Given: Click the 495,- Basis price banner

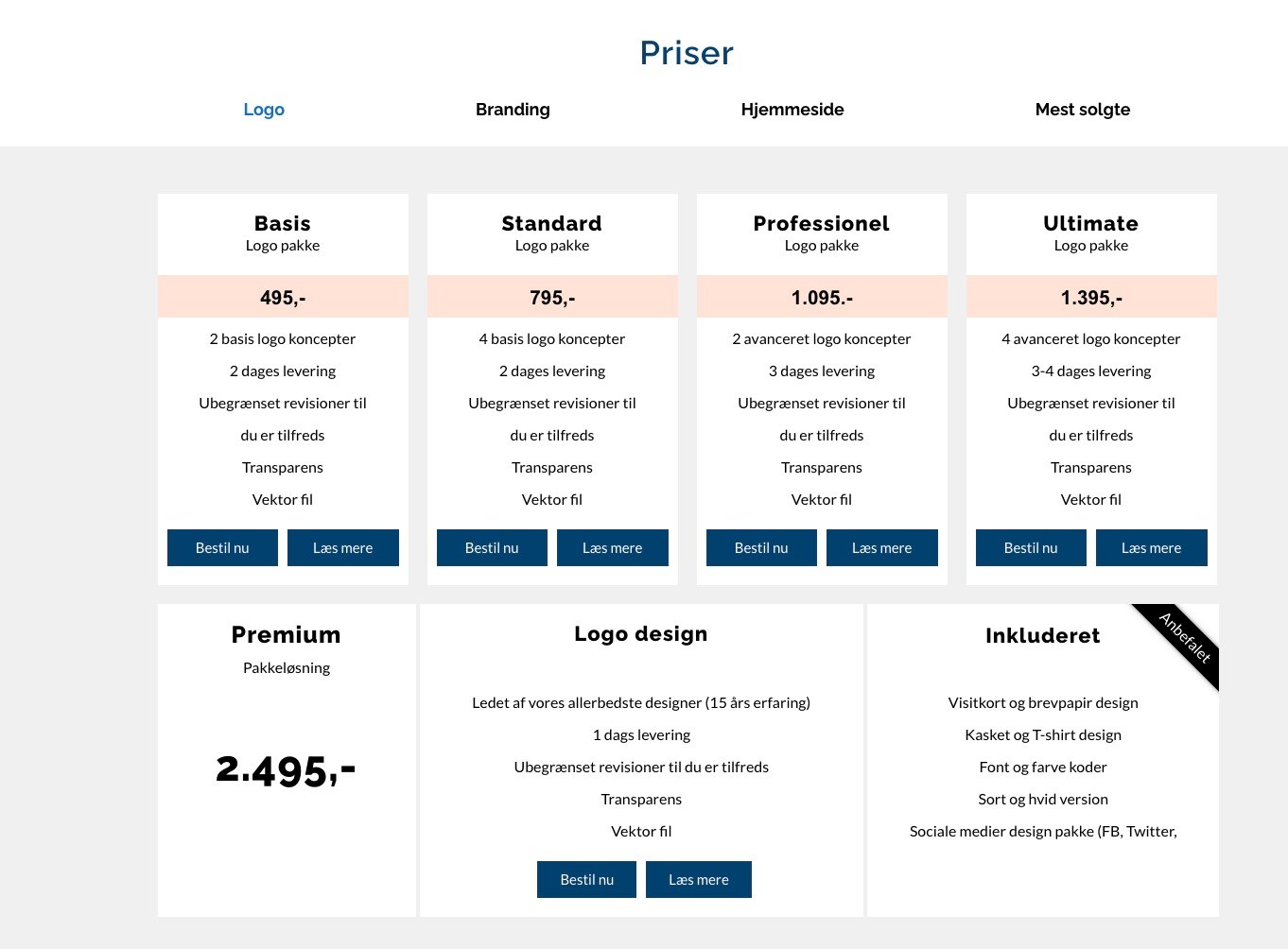Looking at the screenshot, I should (x=283, y=298).
